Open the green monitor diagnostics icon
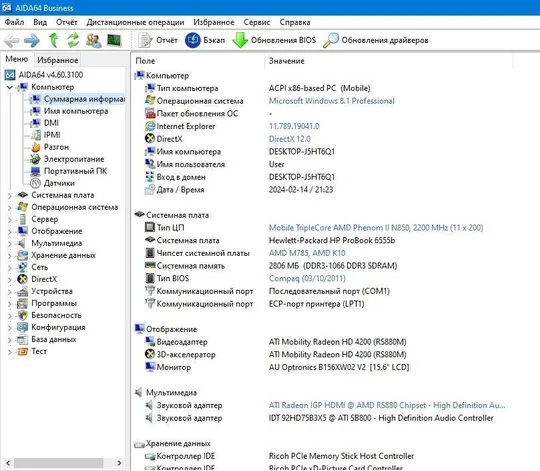 (114, 40)
